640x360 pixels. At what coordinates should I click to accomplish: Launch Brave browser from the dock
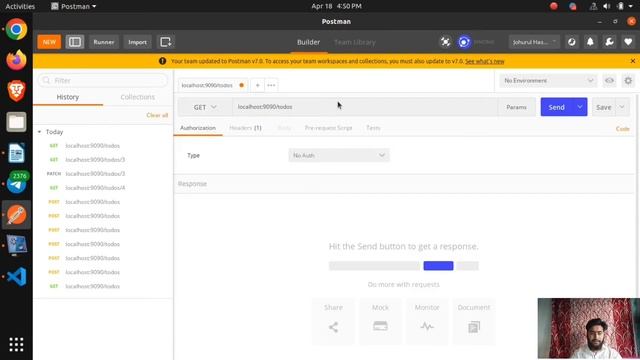pos(16,91)
